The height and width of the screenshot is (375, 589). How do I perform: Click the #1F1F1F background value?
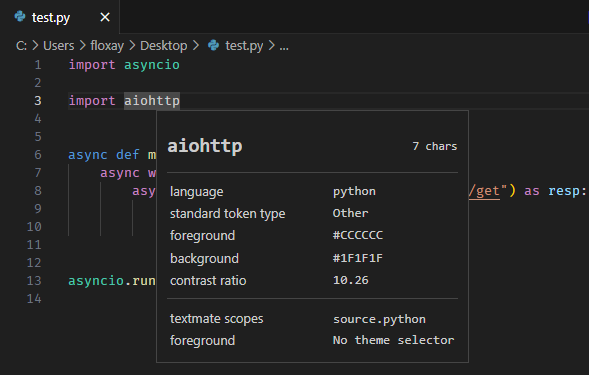(358, 258)
